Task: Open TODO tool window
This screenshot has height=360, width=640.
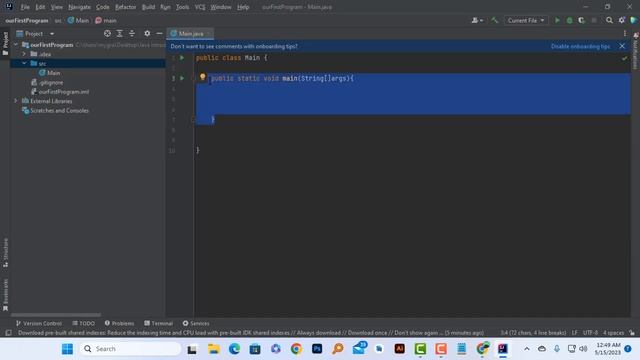Action: click(83, 323)
